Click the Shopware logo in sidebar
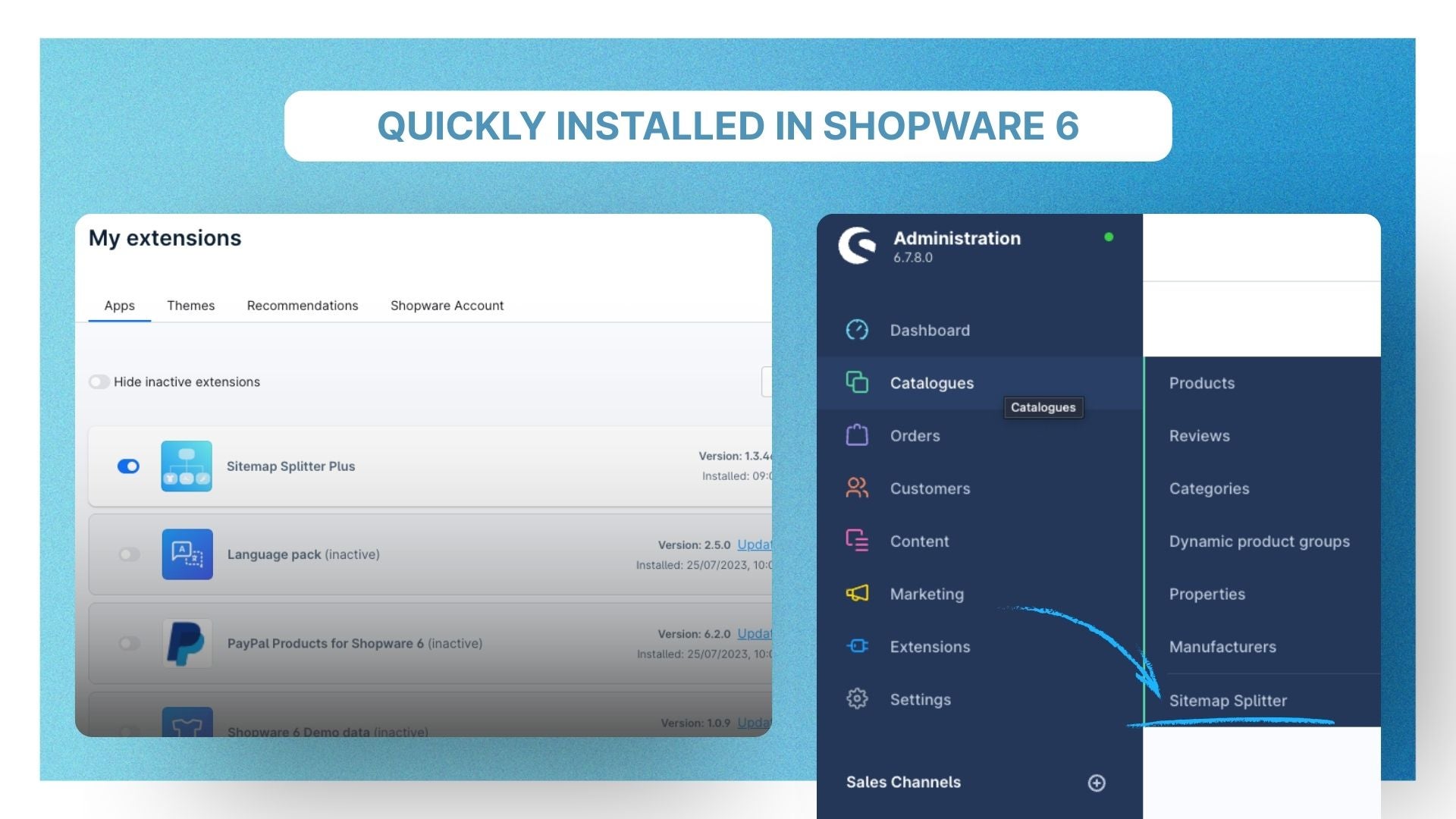The width and height of the screenshot is (1456, 819). coord(858,246)
